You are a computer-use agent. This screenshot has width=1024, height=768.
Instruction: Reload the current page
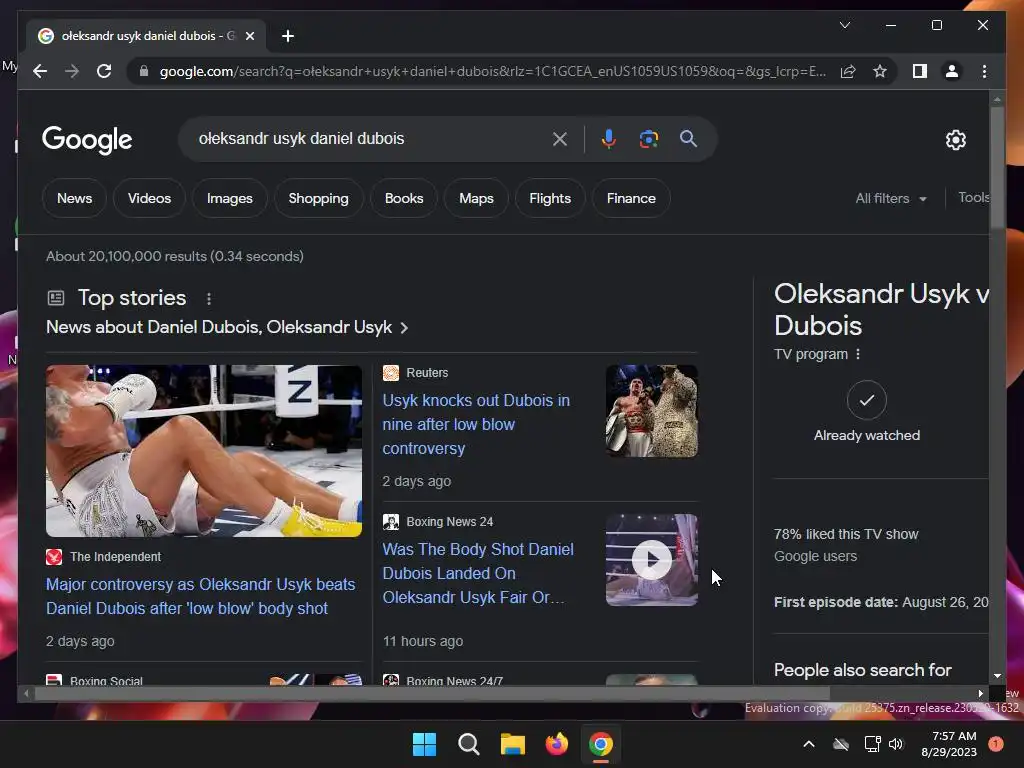click(x=104, y=71)
